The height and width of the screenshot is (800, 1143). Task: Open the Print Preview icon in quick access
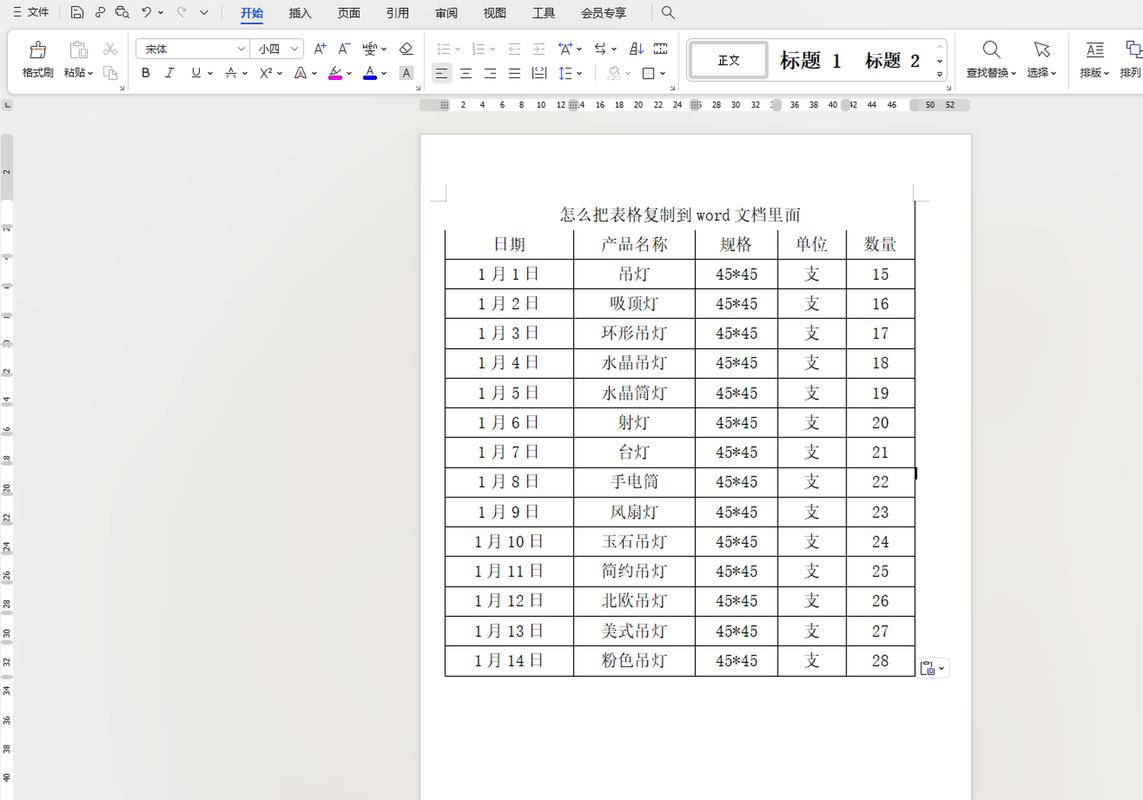click(x=122, y=12)
